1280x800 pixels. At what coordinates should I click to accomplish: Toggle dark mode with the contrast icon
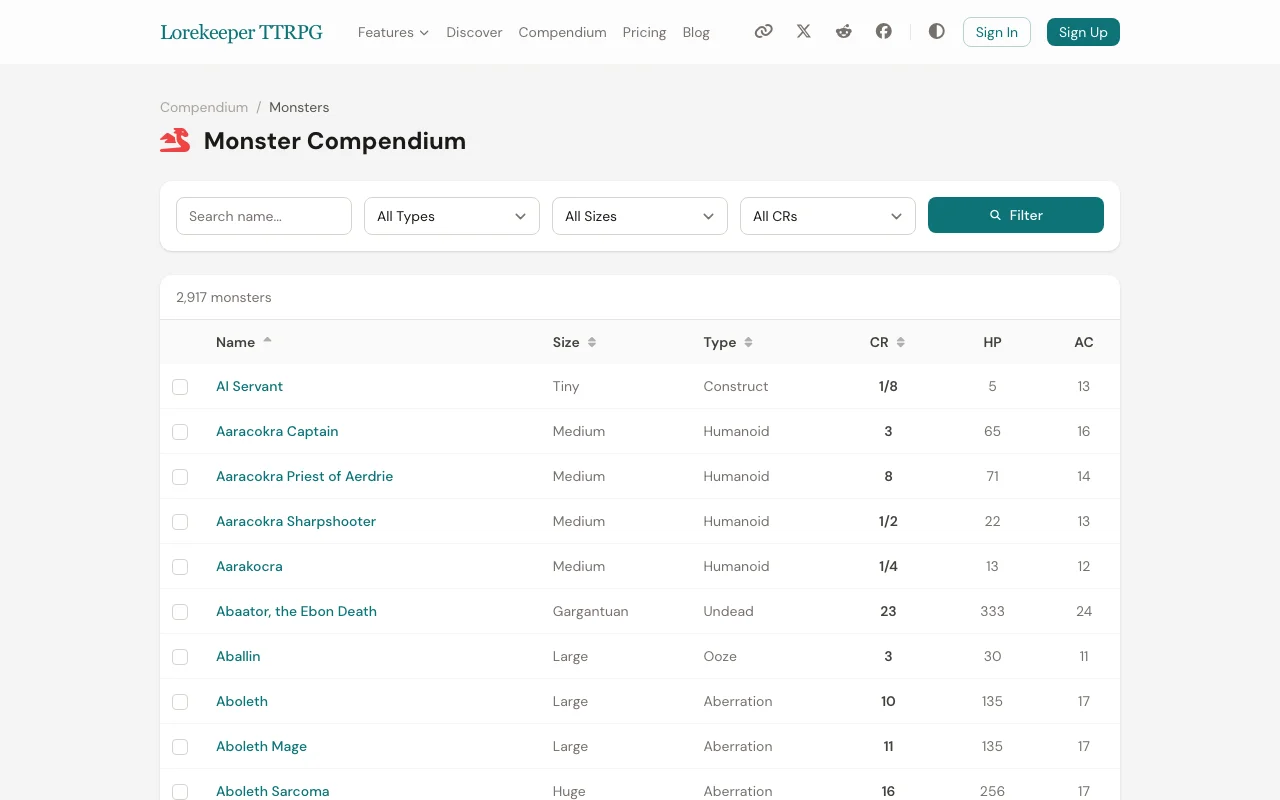(936, 31)
